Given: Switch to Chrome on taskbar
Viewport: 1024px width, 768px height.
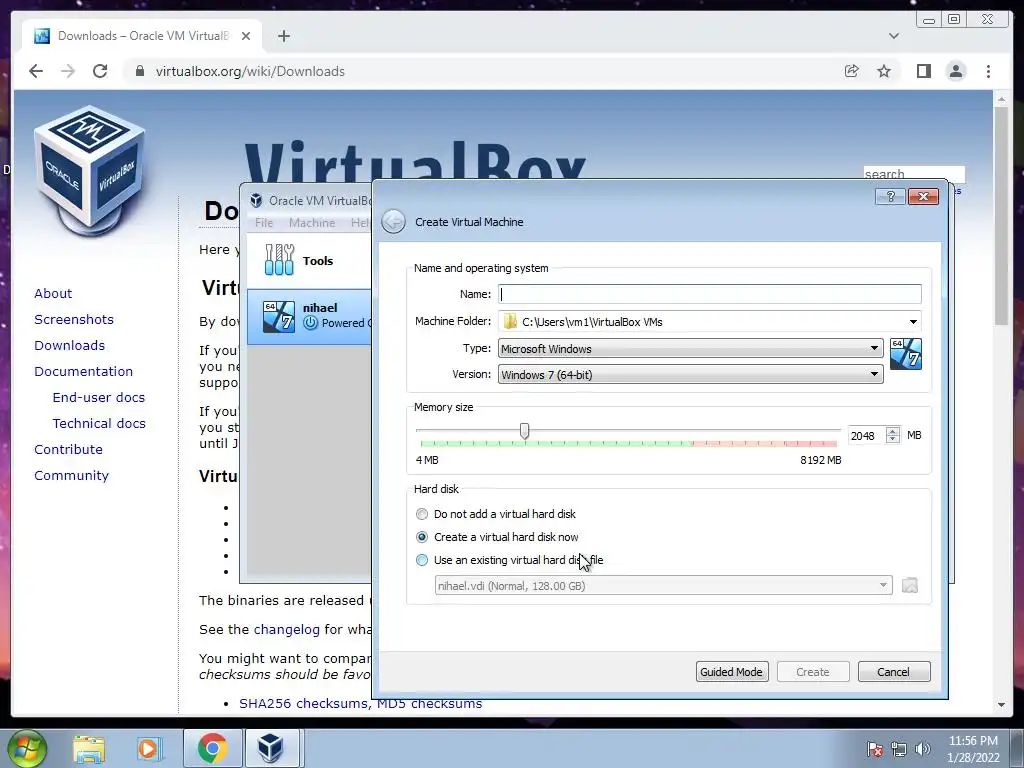Looking at the screenshot, I should pyautogui.click(x=213, y=749).
